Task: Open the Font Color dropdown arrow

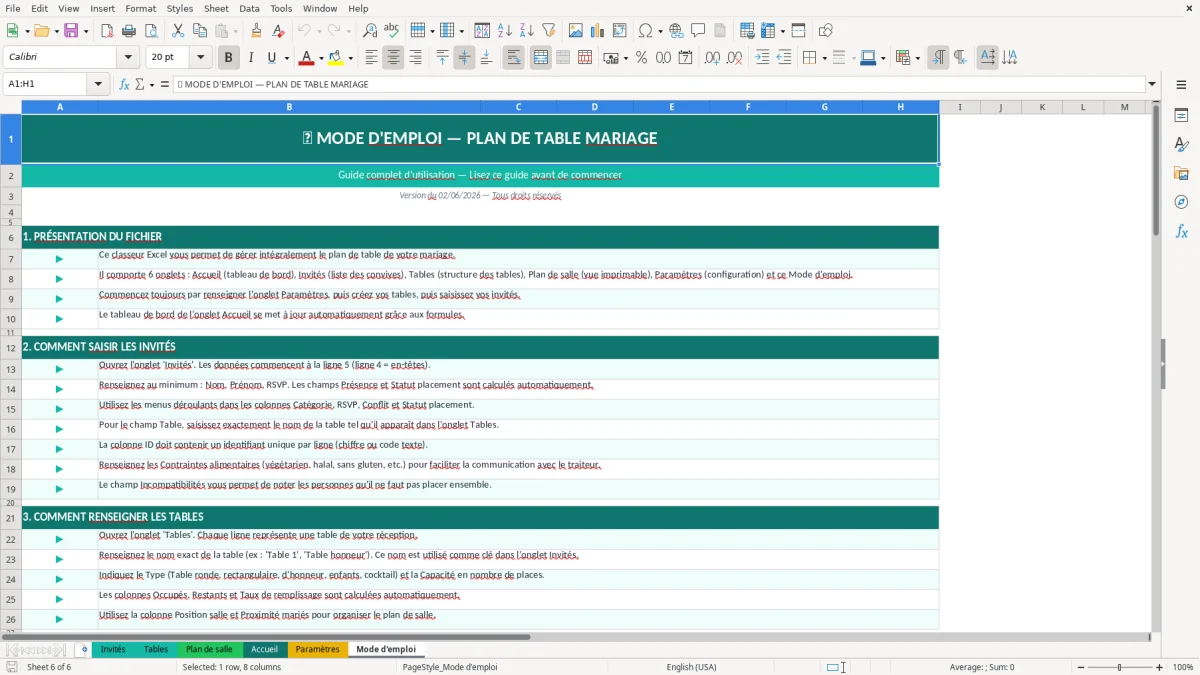Action: click(321, 58)
